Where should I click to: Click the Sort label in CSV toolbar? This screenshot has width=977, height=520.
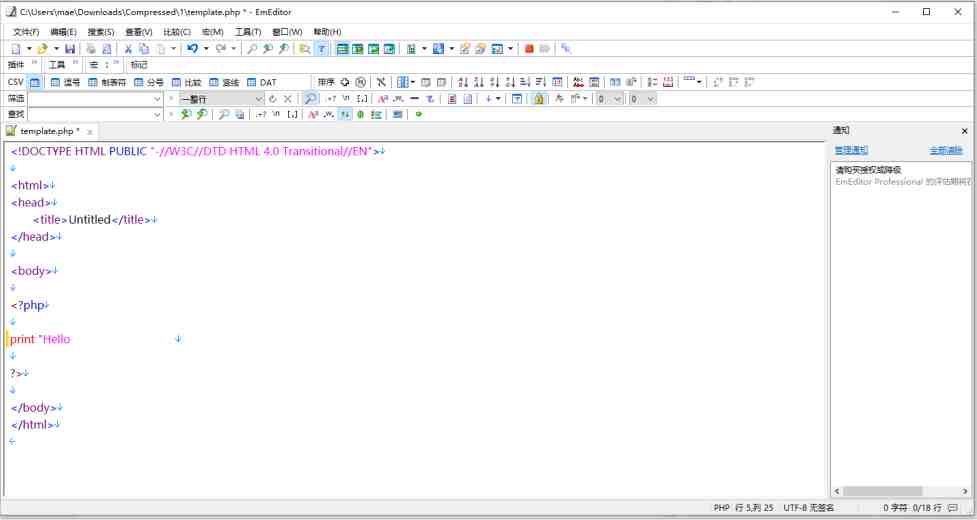(x=326, y=82)
